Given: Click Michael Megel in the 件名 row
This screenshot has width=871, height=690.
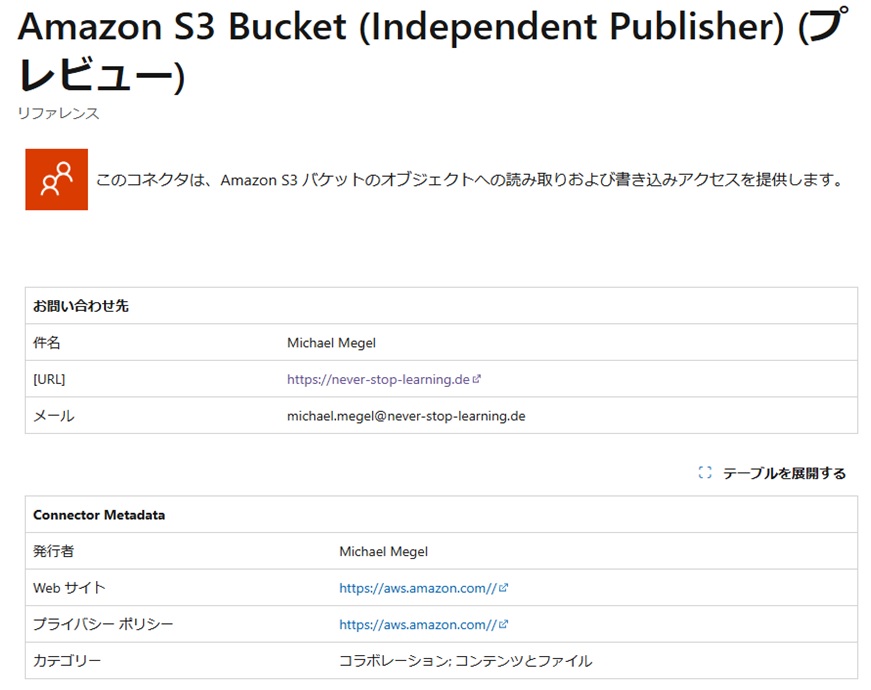Looking at the screenshot, I should pyautogui.click(x=332, y=343).
